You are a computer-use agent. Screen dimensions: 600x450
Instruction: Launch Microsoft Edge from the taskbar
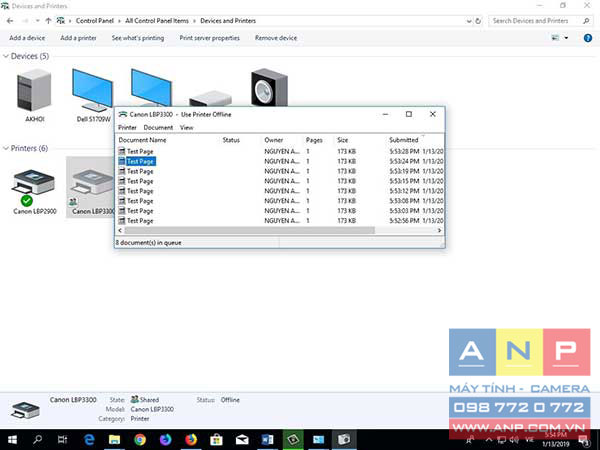coord(89,440)
